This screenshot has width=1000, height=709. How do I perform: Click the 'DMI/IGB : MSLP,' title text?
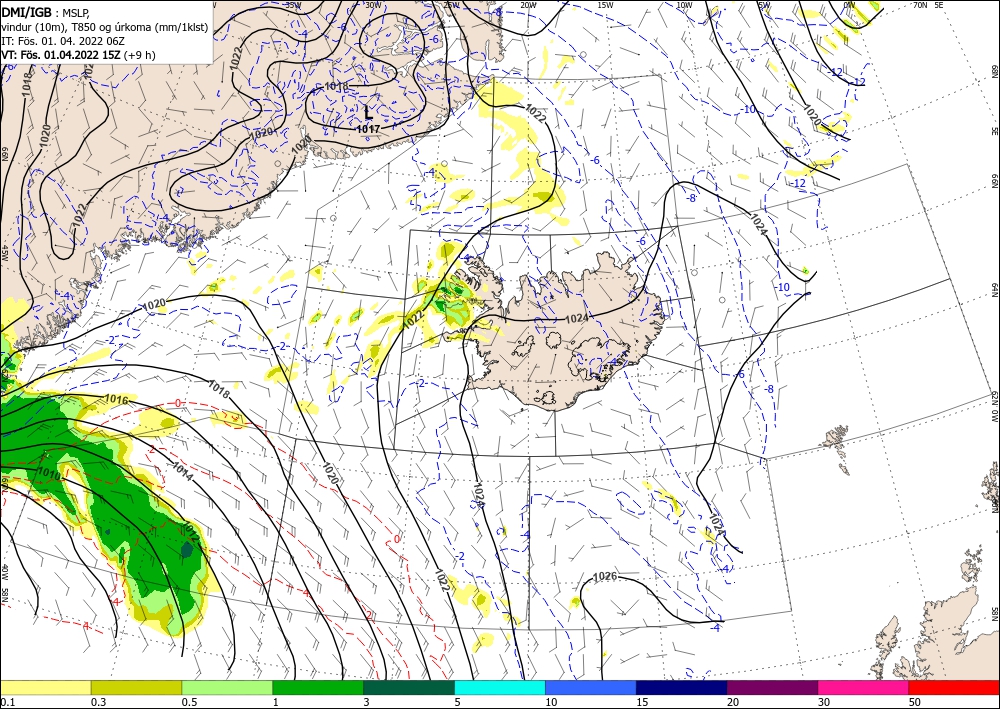(45, 13)
